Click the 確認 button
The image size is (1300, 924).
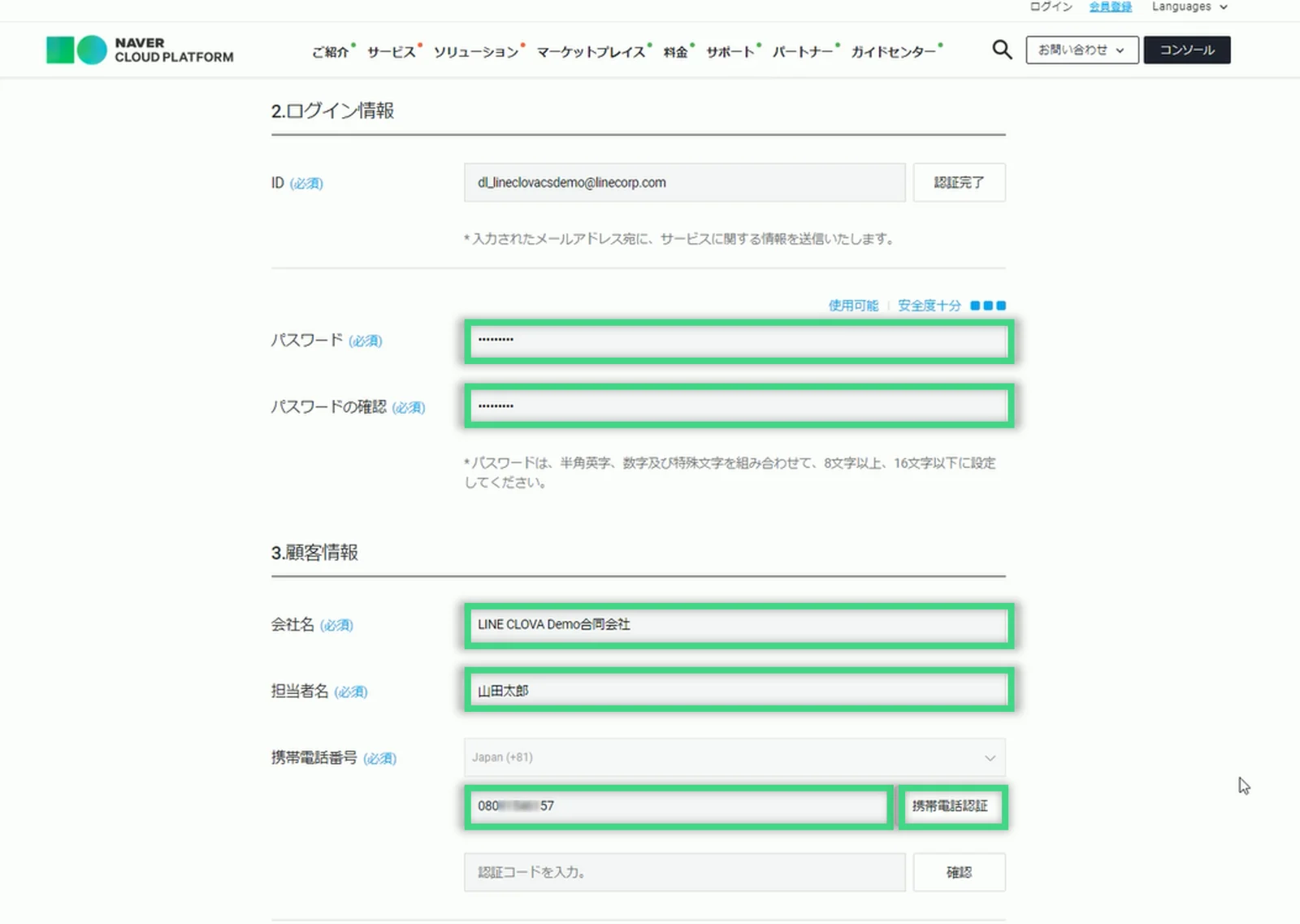coord(959,872)
